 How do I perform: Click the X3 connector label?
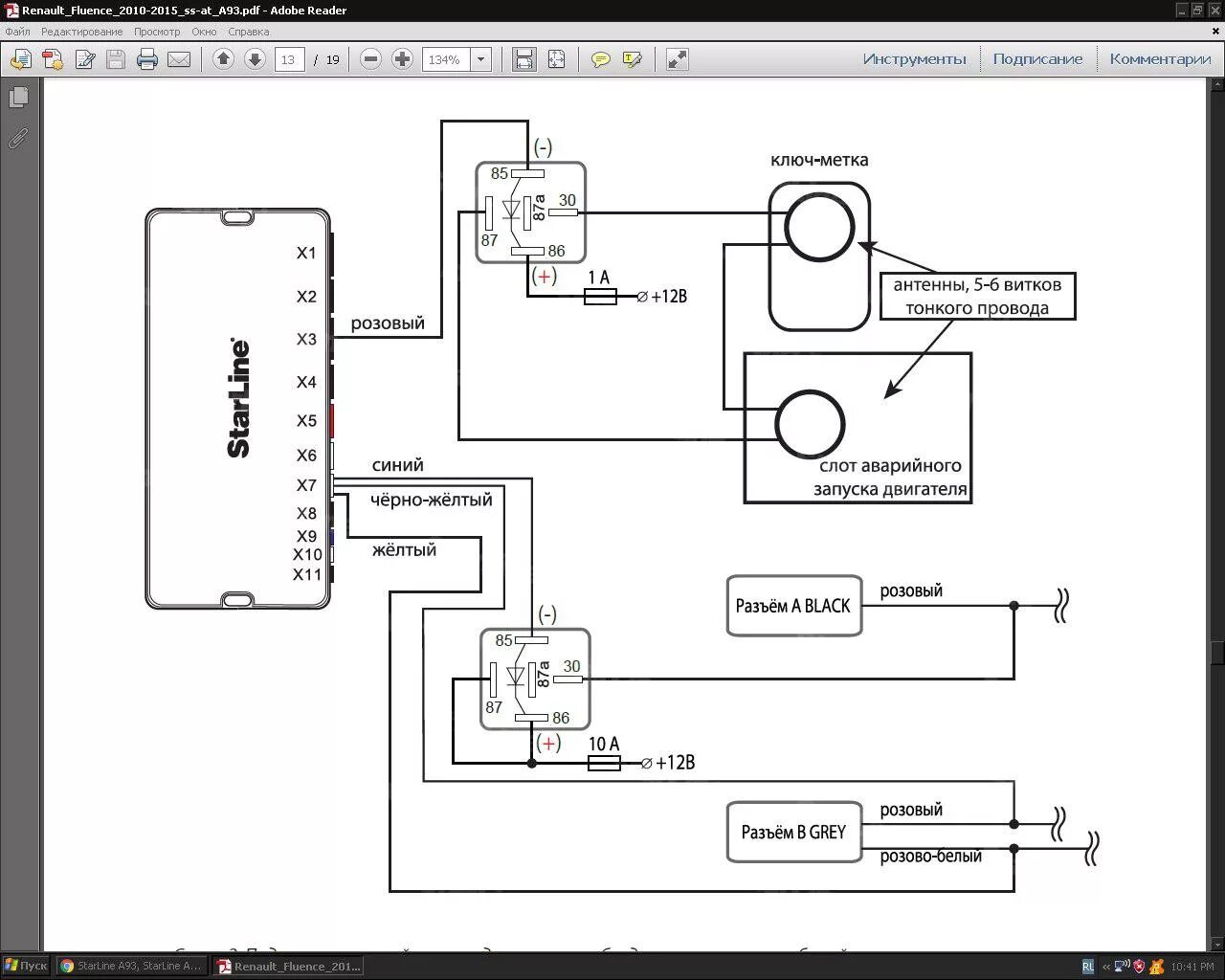[306, 340]
